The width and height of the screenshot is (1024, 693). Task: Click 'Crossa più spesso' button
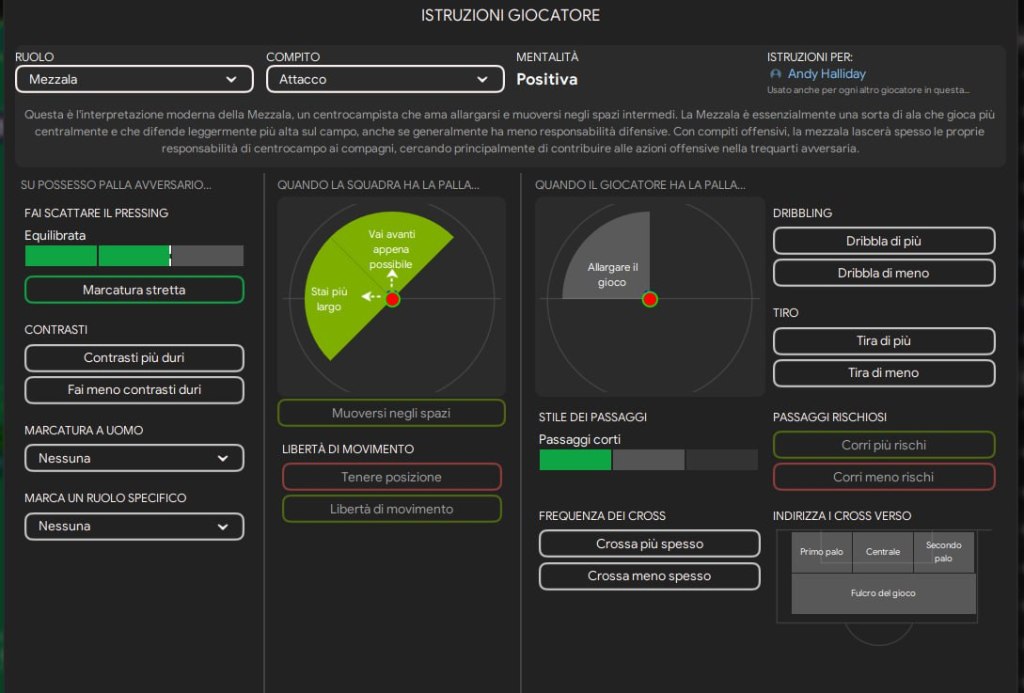coord(649,544)
